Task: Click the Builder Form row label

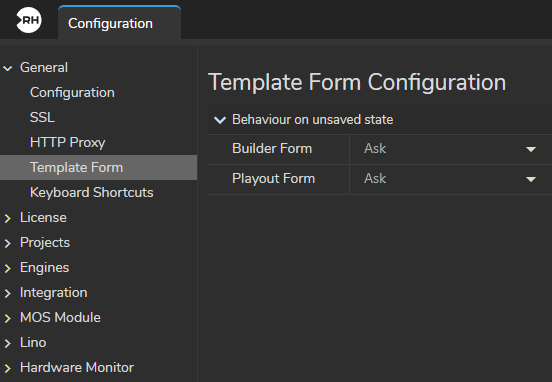Action: point(272,149)
